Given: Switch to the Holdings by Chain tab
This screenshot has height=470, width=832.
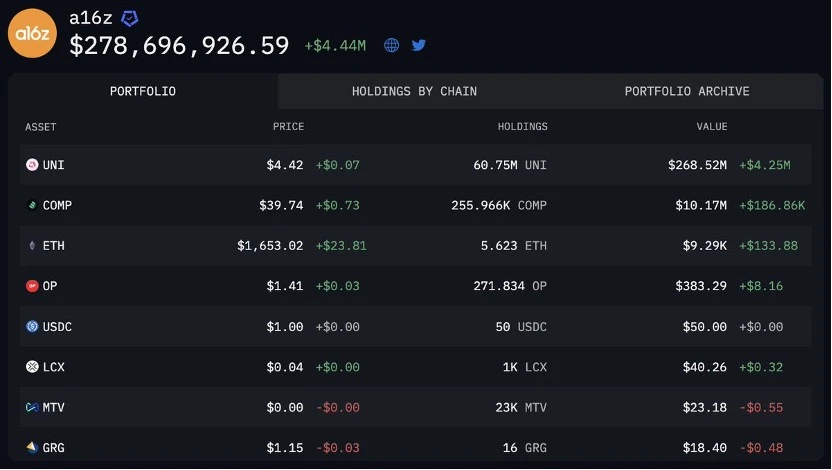Looking at the screenshot, I should tap(414, 91).
